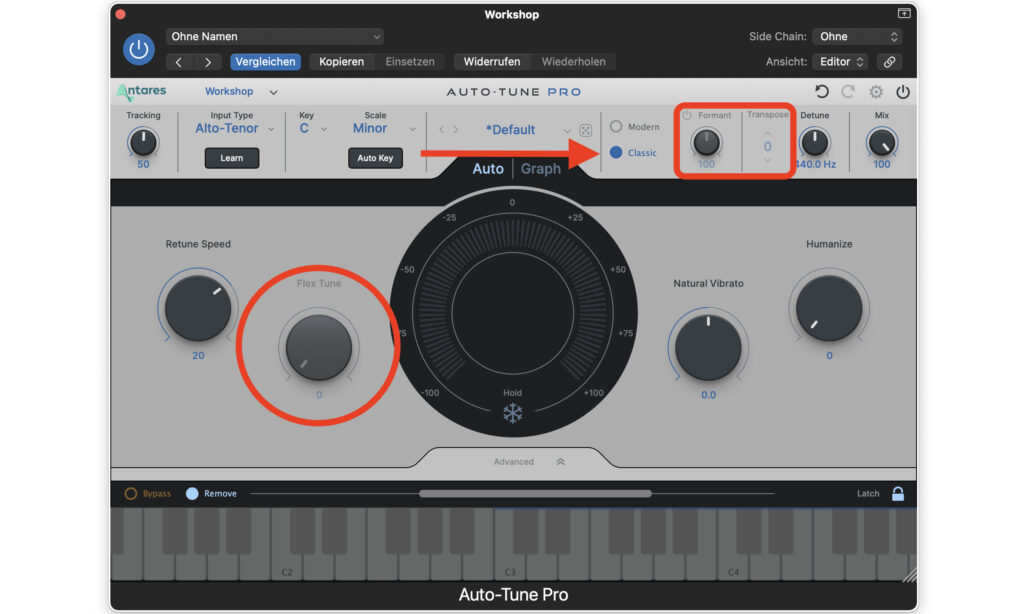
Task: Open Auto-Tune settings gear
Action: click(x=876, y=92)
